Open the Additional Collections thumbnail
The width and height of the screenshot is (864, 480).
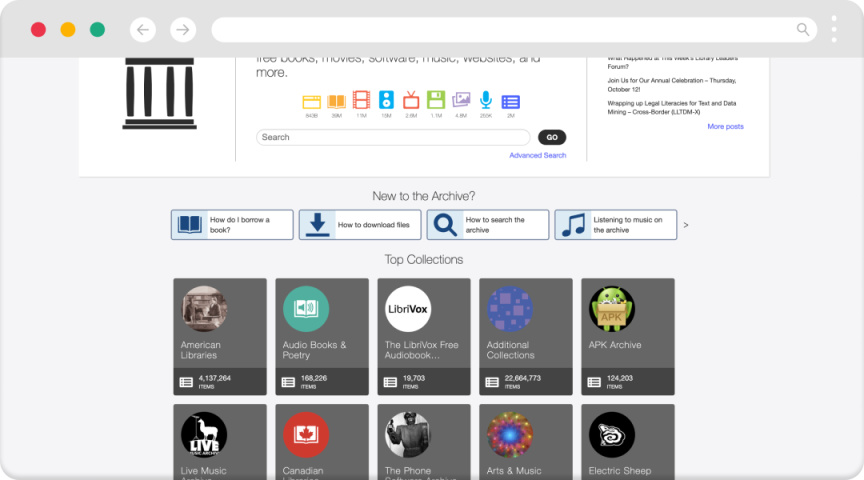click(x=510, y=309)
